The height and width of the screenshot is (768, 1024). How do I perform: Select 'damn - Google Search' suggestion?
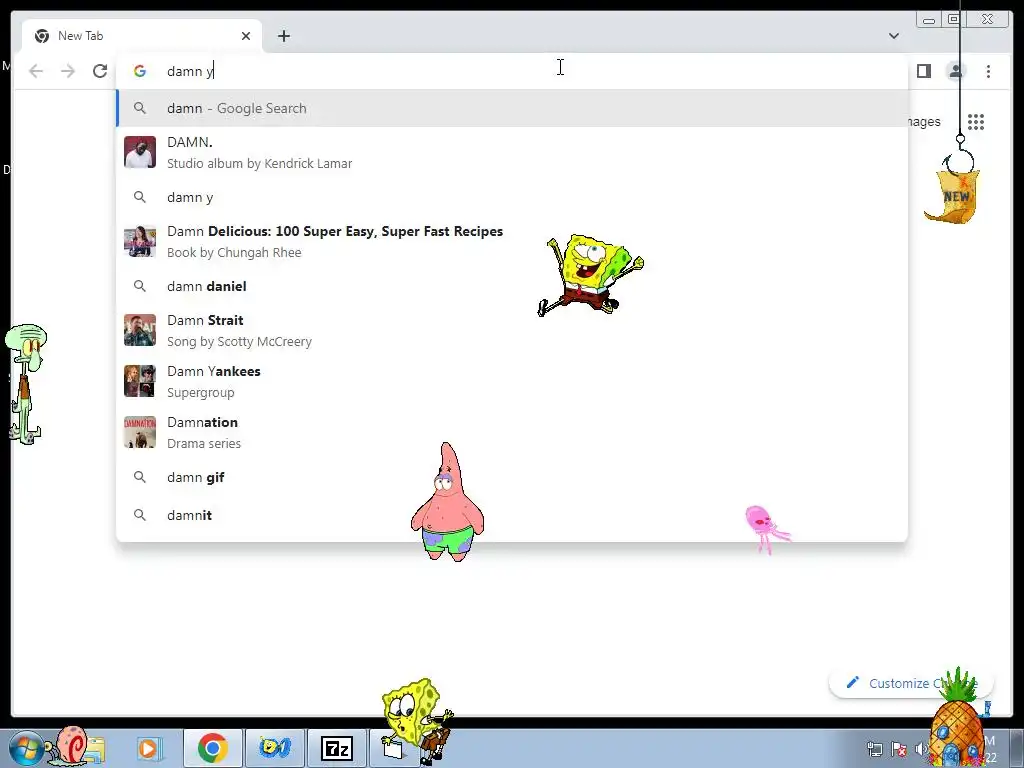[x=512, y=108]
